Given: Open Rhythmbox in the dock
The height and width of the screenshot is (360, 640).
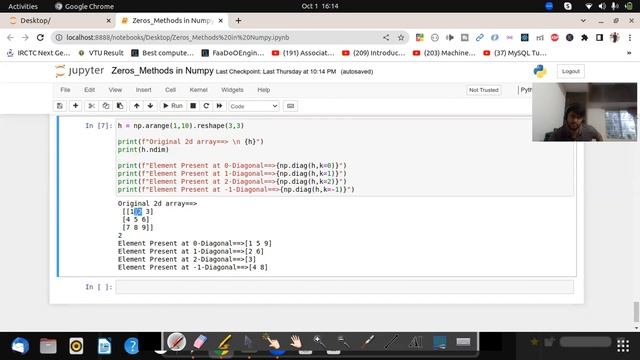Looking at the screenshot, I should [76, 346].
